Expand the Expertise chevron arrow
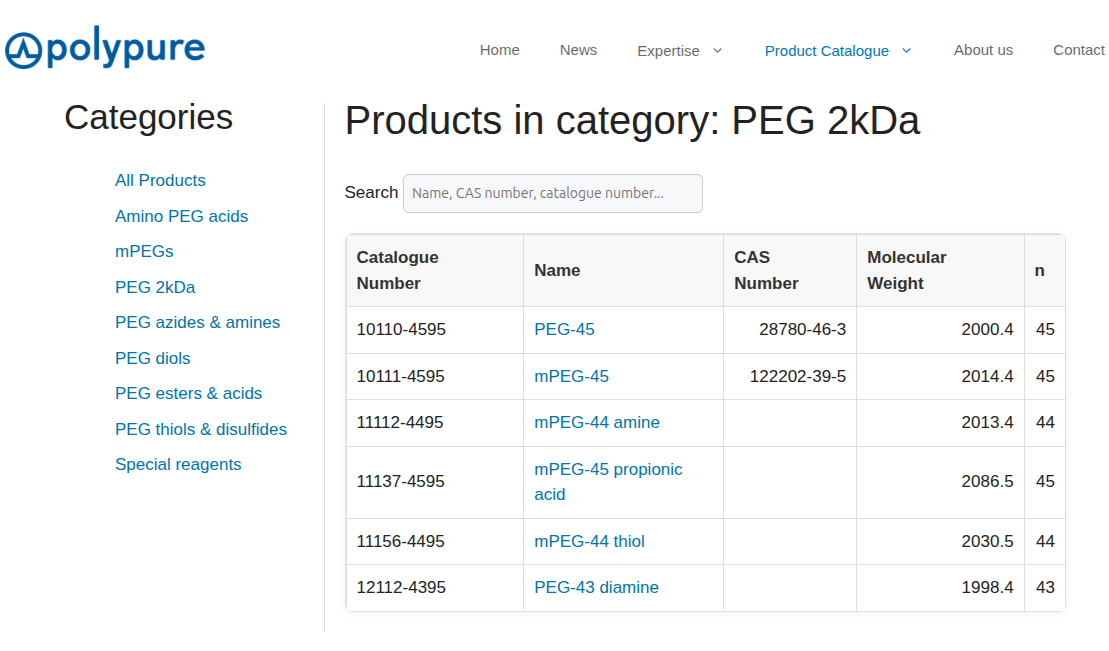Image resolution: width=1109 pixels, height=651 pixels. (717, 50)
